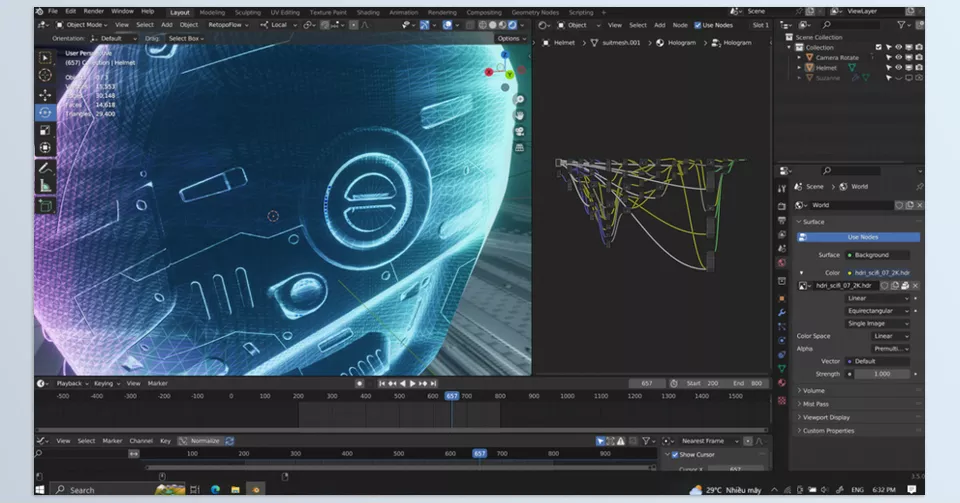Switch to the Shading workspace tab
Viewport: 960px width, 503px height.
click(368, 12)
